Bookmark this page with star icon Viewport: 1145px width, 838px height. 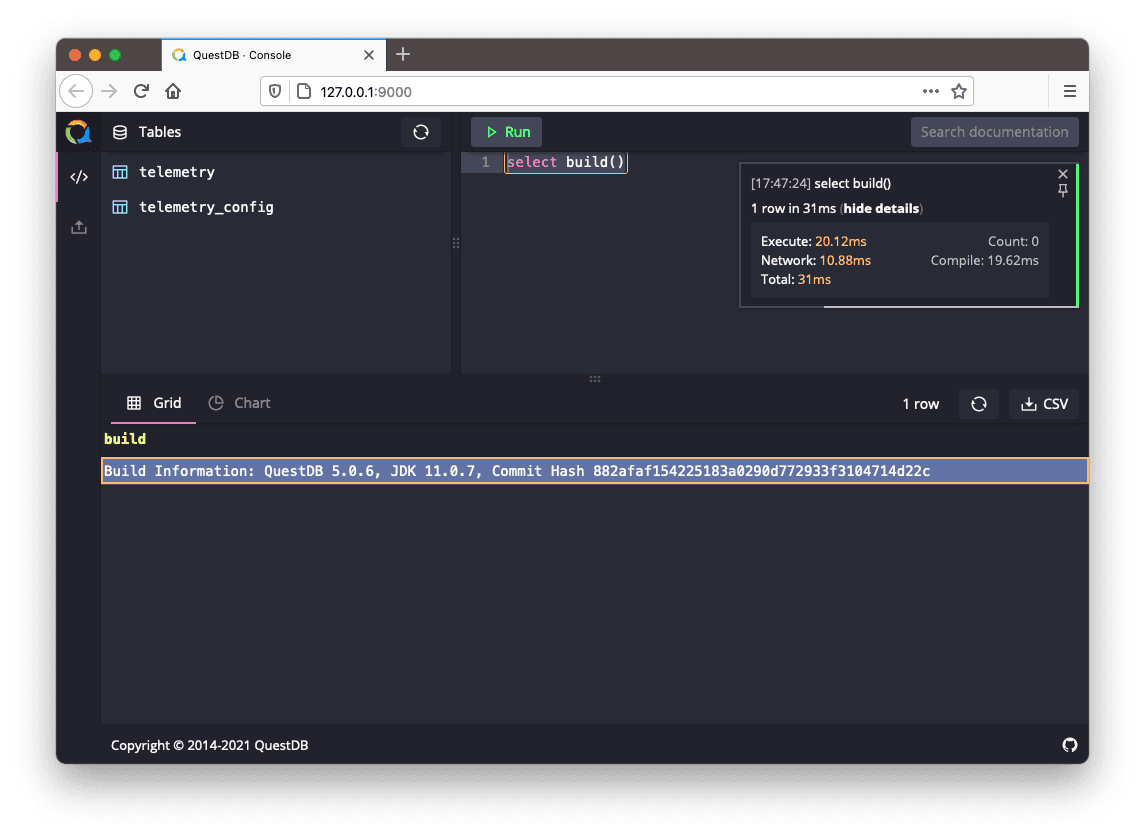click(959, 92)
